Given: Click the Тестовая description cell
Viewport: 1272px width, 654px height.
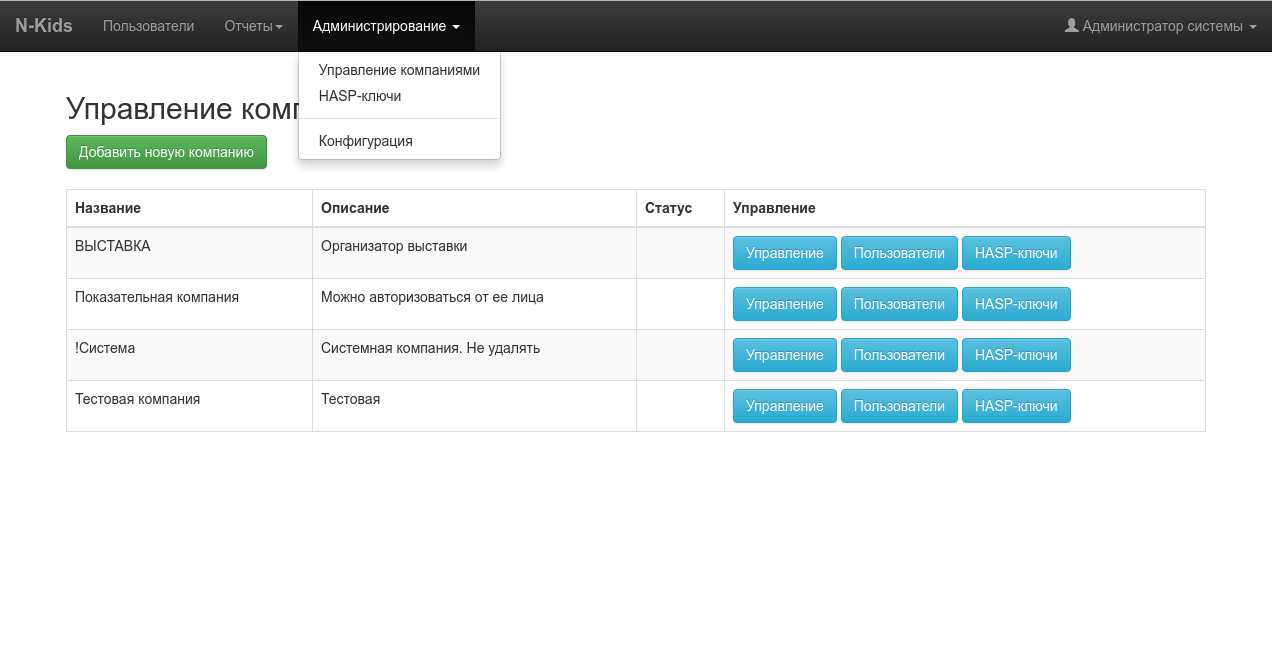Looking at the screenshot, I should 474,406.
